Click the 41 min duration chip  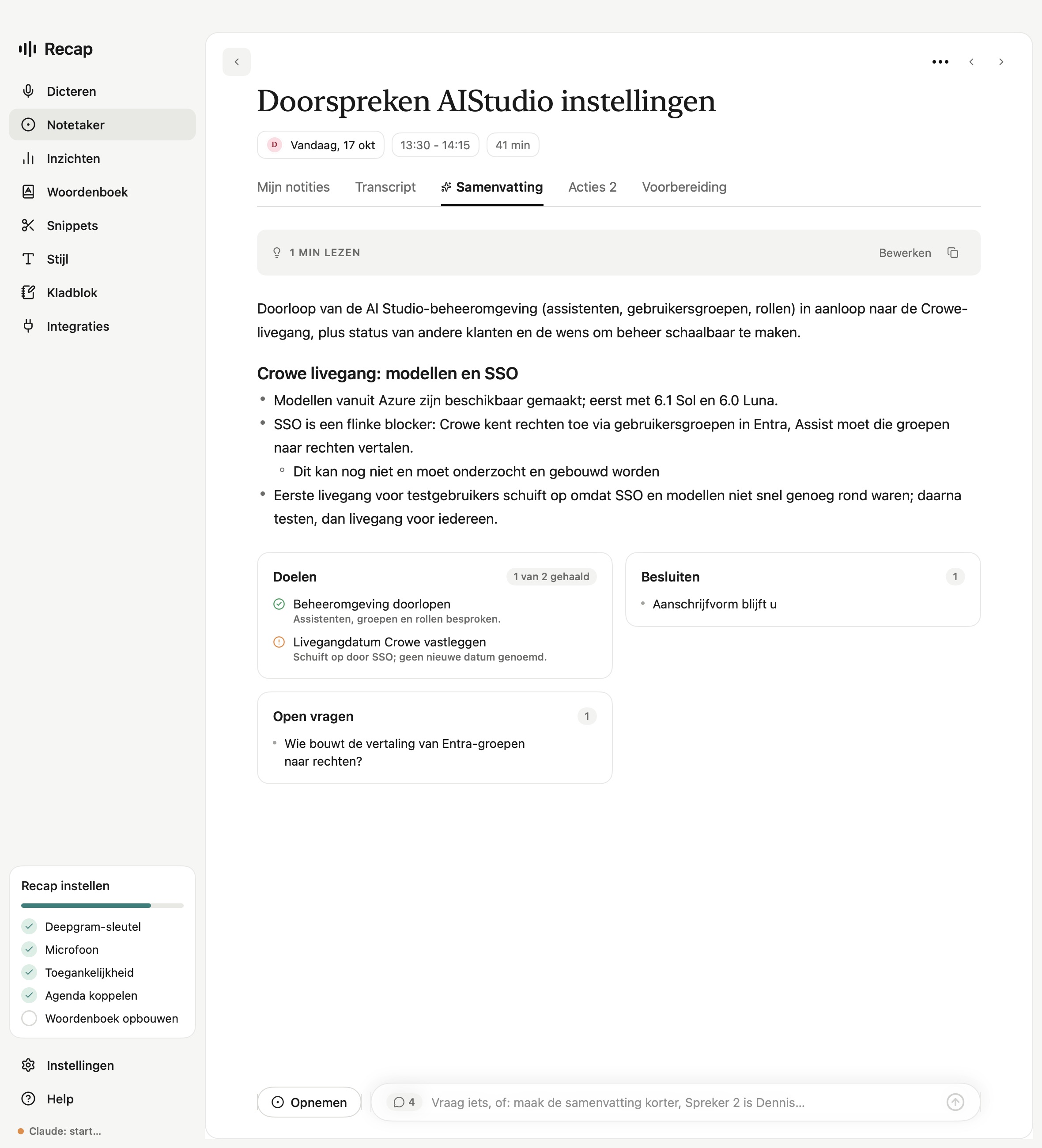pyautogui.click(x=513, y=145)
